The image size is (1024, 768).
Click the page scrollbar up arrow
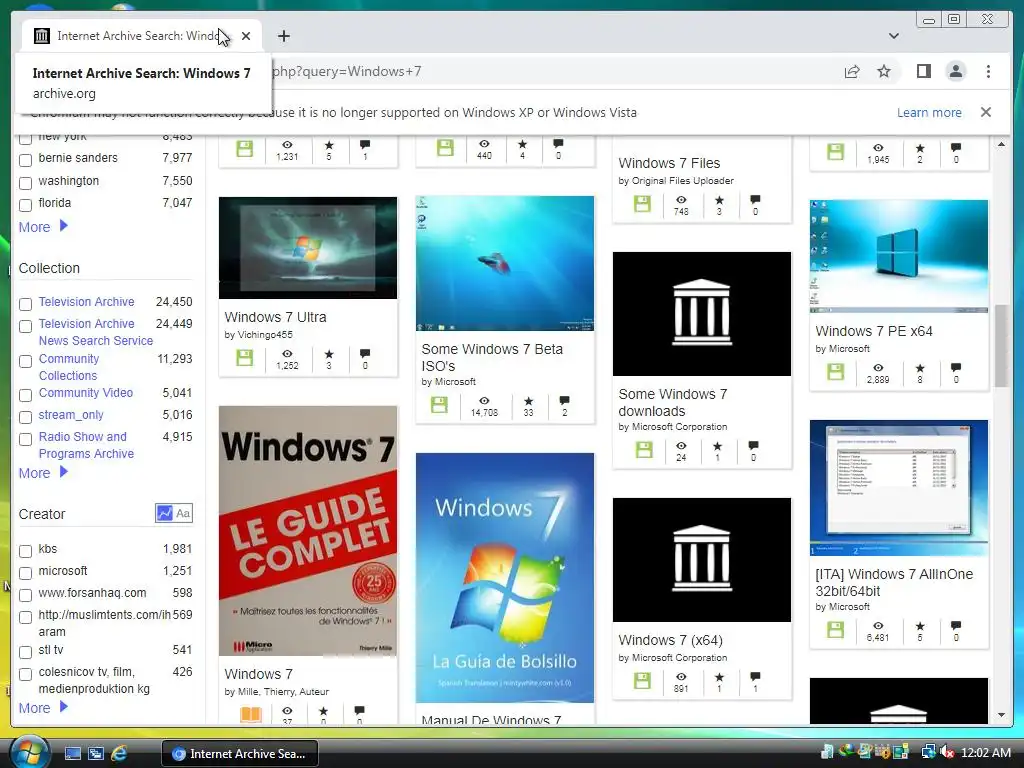tap(1001, 144)
